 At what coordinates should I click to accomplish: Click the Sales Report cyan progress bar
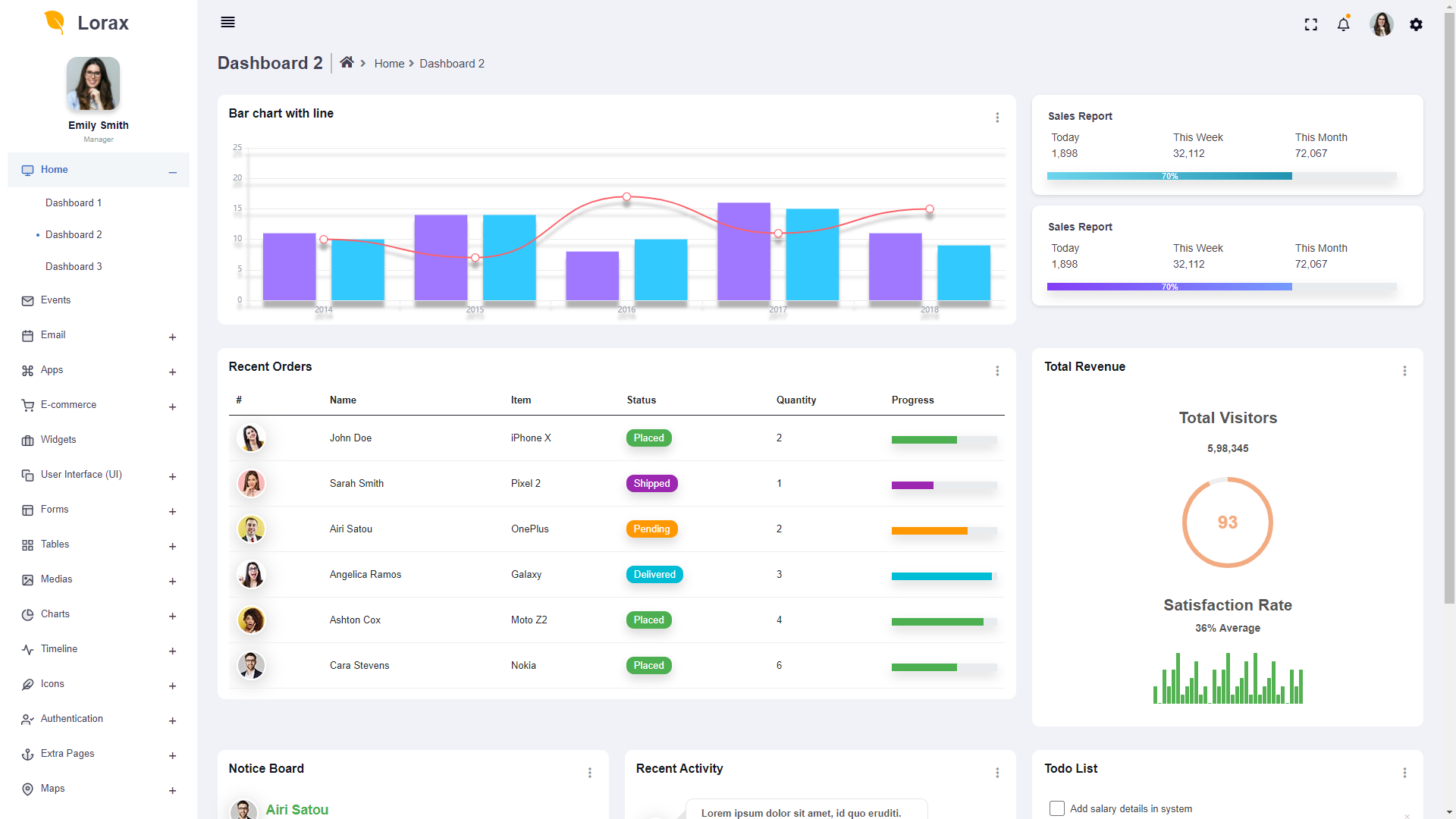[x=1169, y=176]
